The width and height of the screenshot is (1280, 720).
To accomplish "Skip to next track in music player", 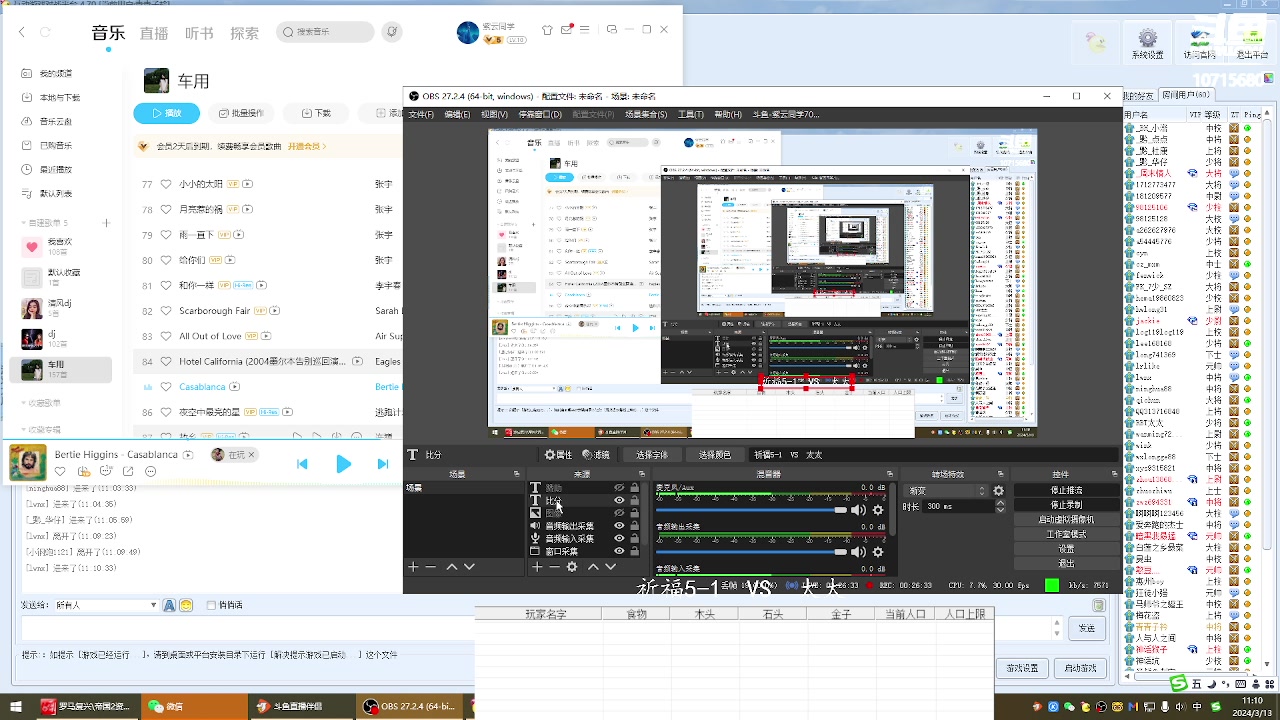I will (383, 464).
